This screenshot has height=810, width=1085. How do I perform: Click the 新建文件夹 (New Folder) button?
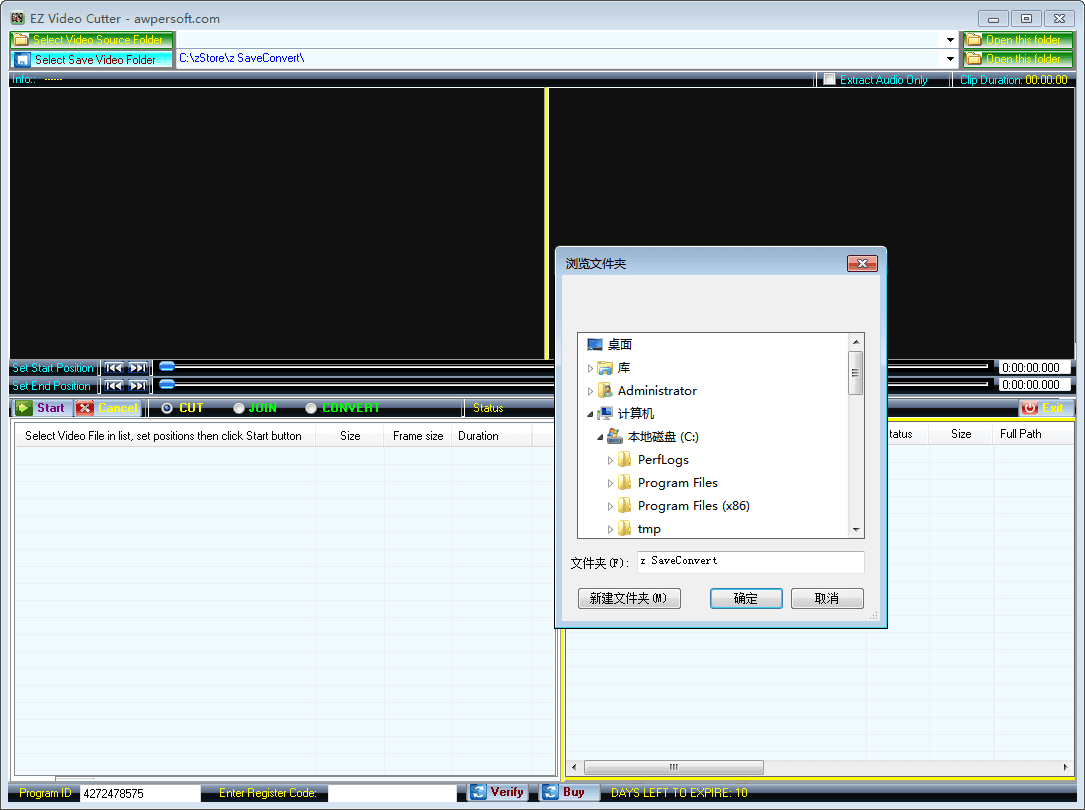tap(629, 598)
